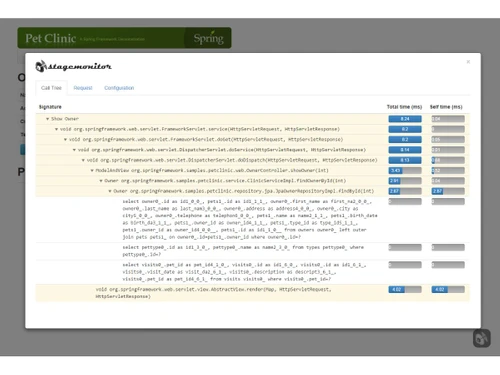Collapse the FrameworkServlet.doGet node
This screenshot has height=375, width=500.
(x=65, y=139)
